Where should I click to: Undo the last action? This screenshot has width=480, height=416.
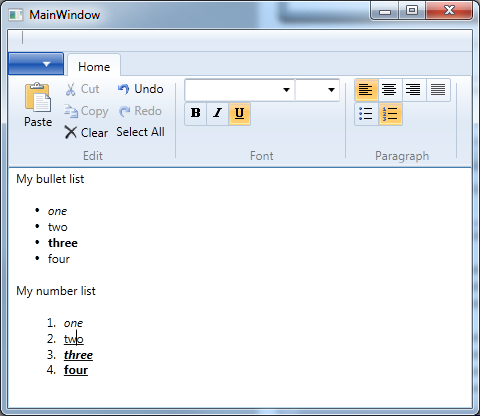point(140,89)
